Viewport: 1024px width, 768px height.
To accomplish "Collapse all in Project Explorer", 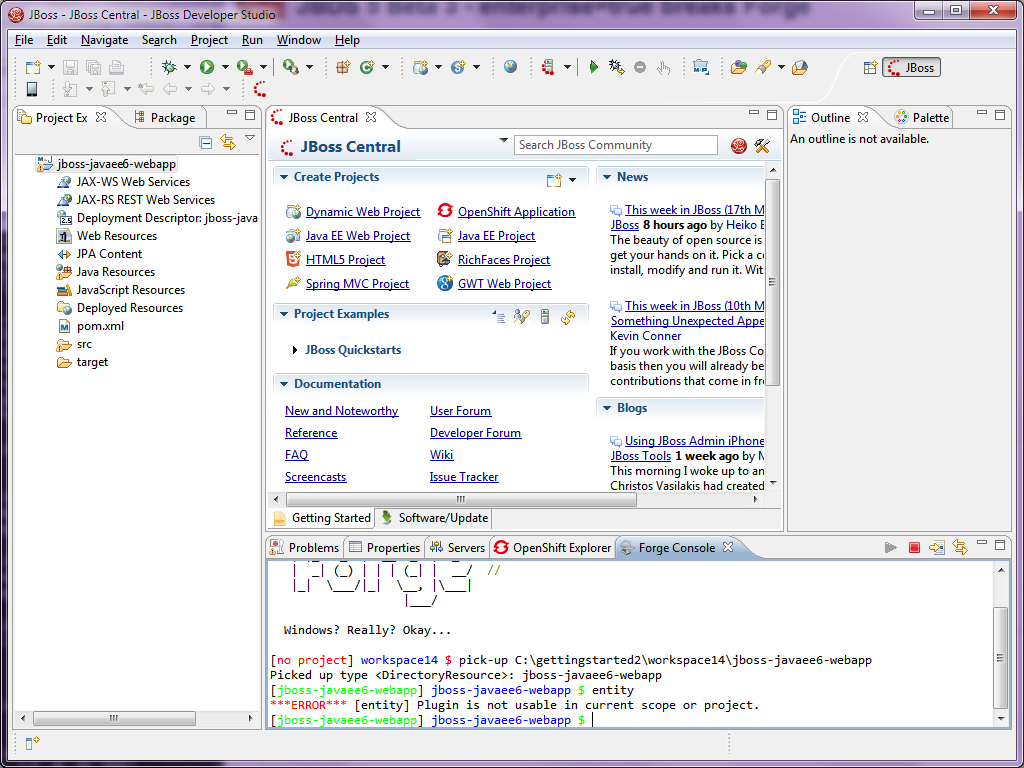I will pyautogui.click(x=206, y=142).
